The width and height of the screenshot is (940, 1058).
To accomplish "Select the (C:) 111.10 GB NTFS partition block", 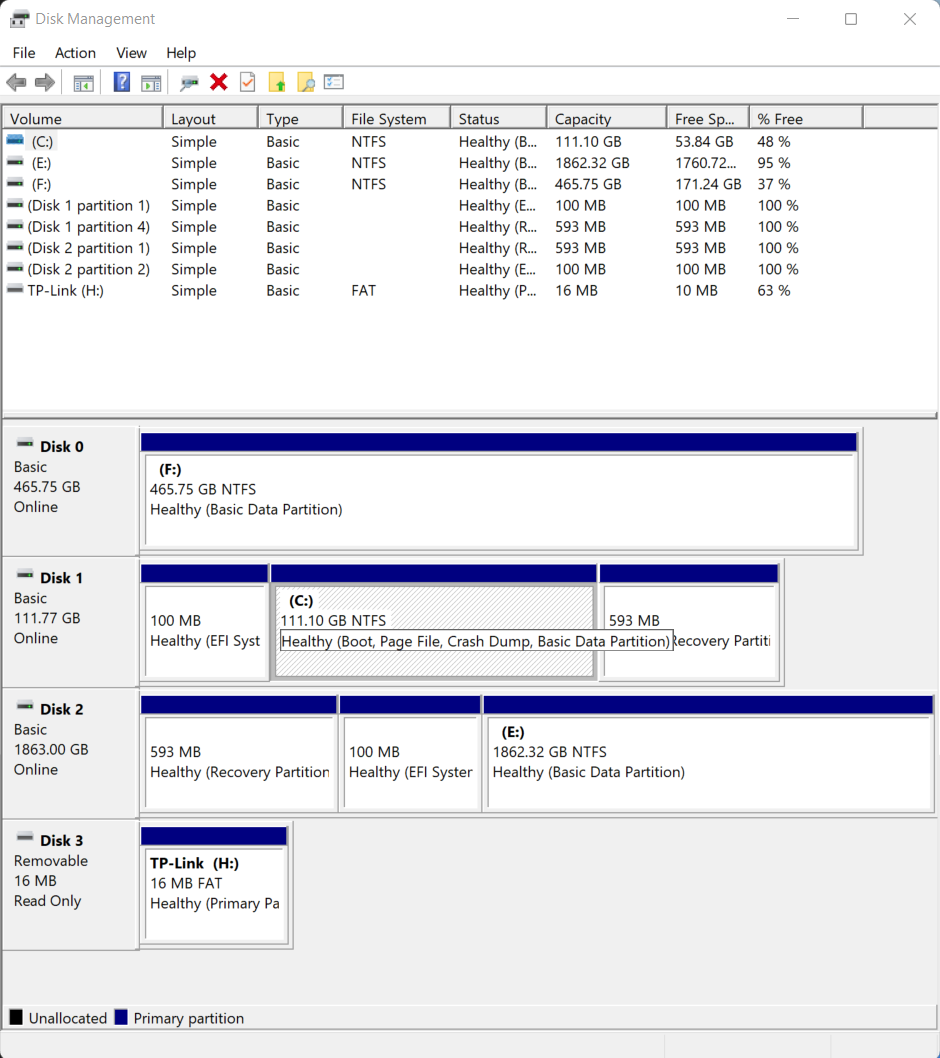I will click(x=434, y=622).
